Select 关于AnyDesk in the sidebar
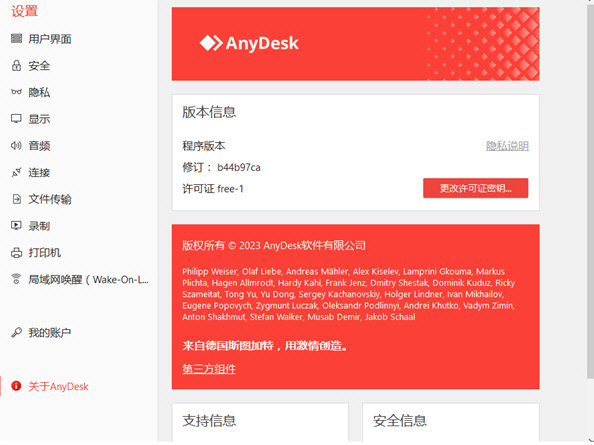Image resolution: width=594 pixels, height=445 pixels. tap(58, 386)
